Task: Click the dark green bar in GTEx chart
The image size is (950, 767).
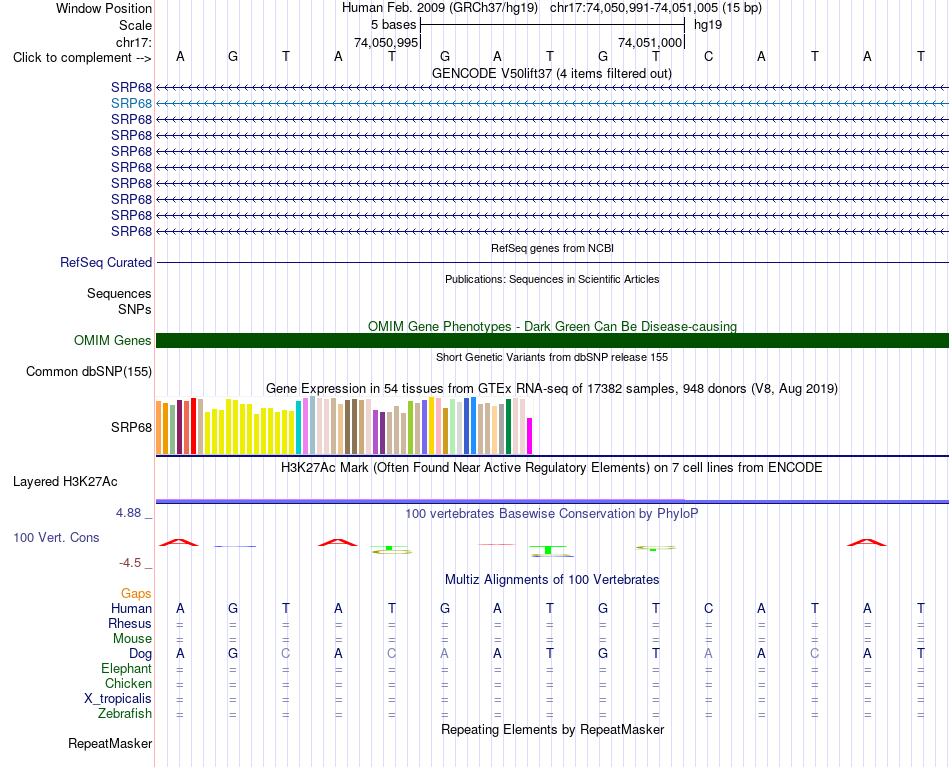Action: coord(508,427)
